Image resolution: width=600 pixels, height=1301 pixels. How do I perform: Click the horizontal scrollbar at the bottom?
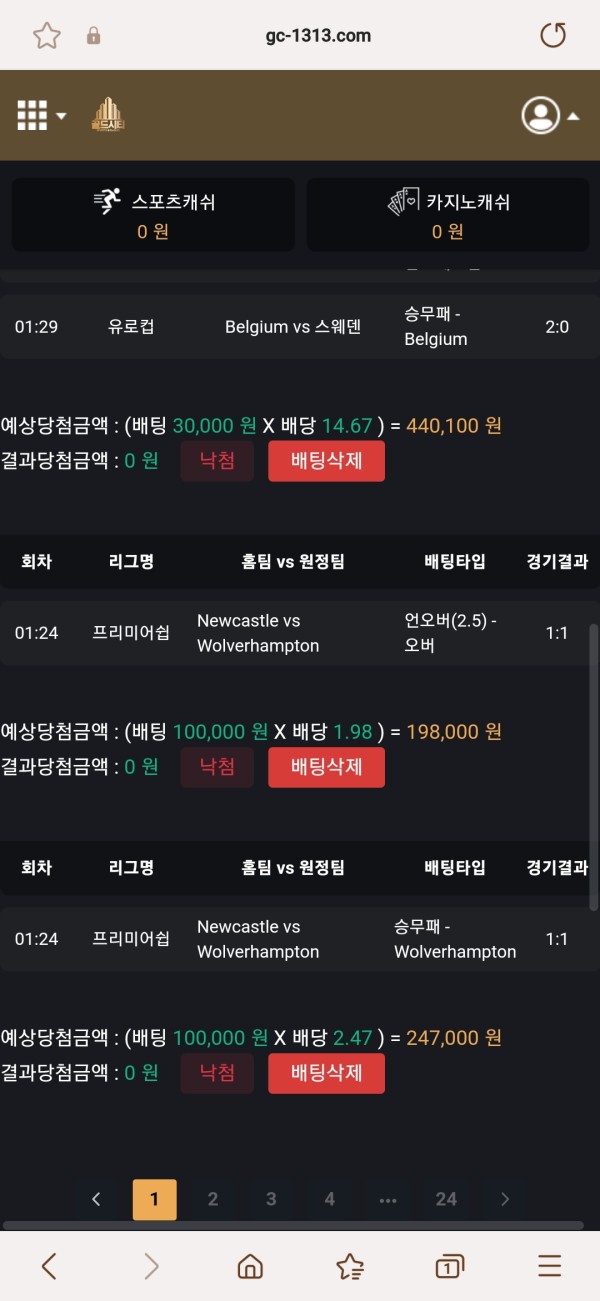click(293, 1225)
